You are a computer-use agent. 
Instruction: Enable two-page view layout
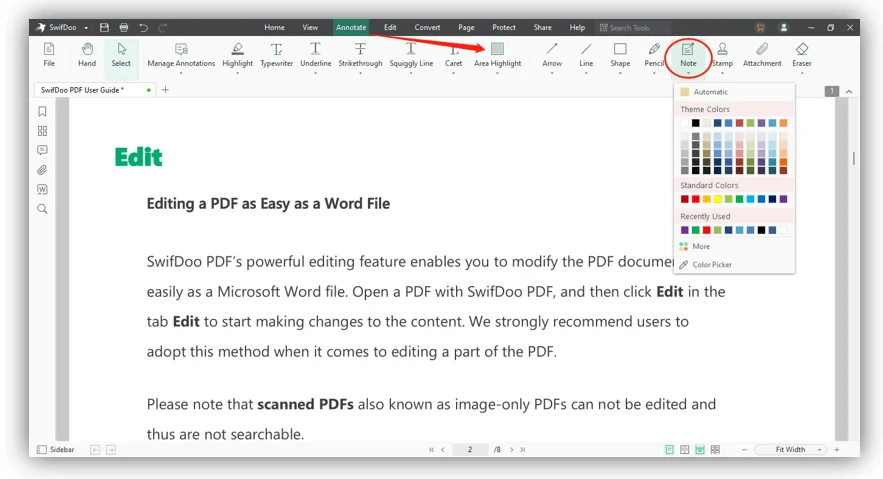tap(684, 449)
